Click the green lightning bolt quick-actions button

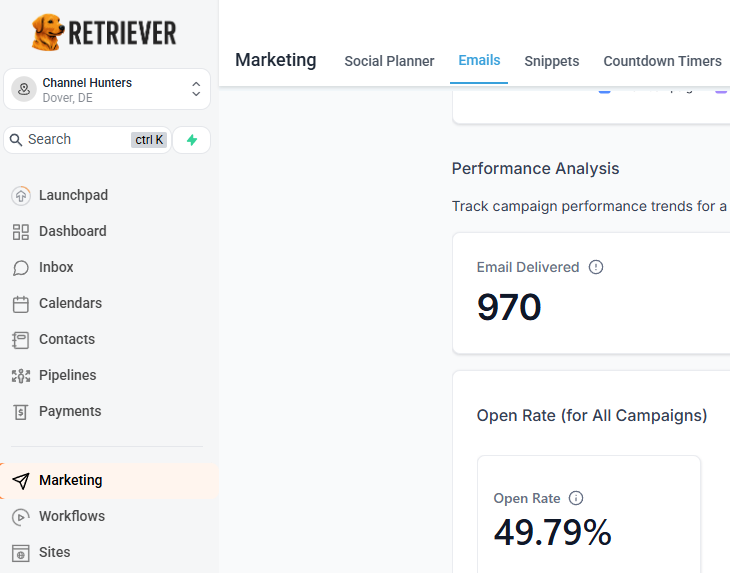point(192,140)
